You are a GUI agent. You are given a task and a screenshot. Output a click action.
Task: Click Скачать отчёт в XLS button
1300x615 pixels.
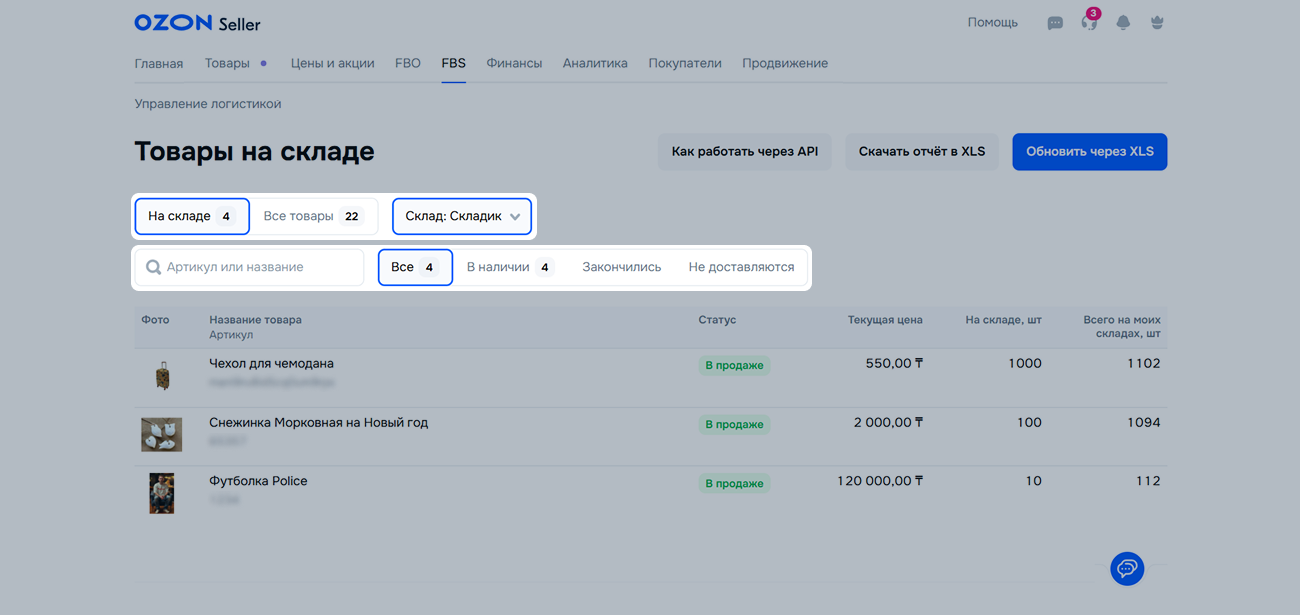click(x=921, y=152)
